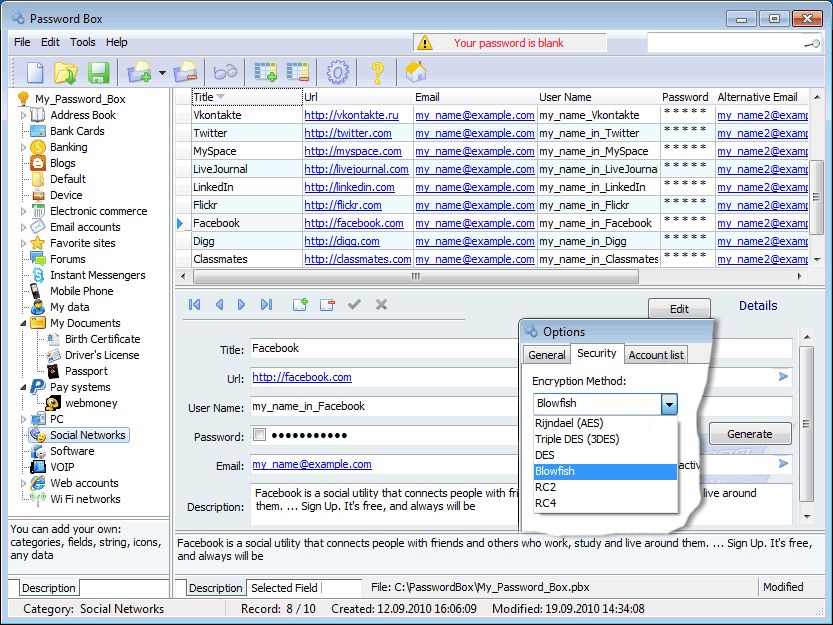Click the delete category folder icon
833x625 pixels.
(186, 72)
